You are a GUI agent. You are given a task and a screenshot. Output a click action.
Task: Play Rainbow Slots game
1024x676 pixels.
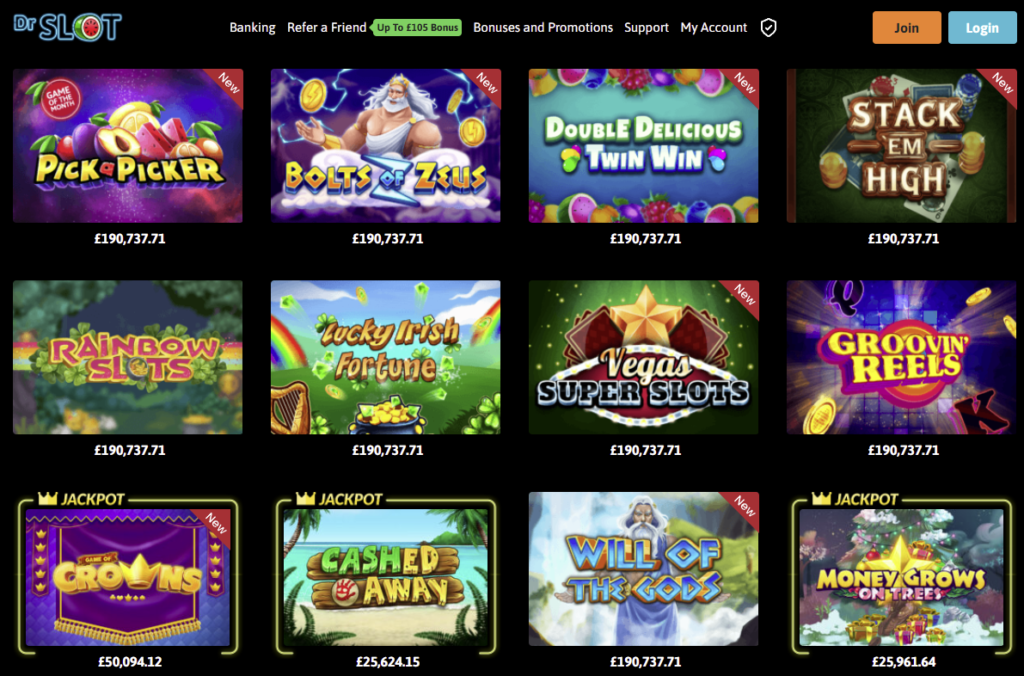click(128, 357)
